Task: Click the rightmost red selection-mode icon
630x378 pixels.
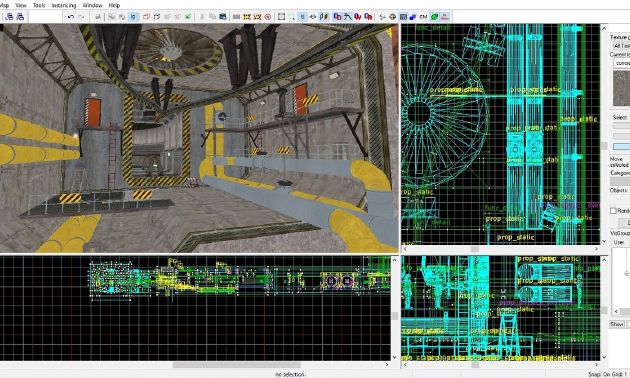Action: coord(368,17)
